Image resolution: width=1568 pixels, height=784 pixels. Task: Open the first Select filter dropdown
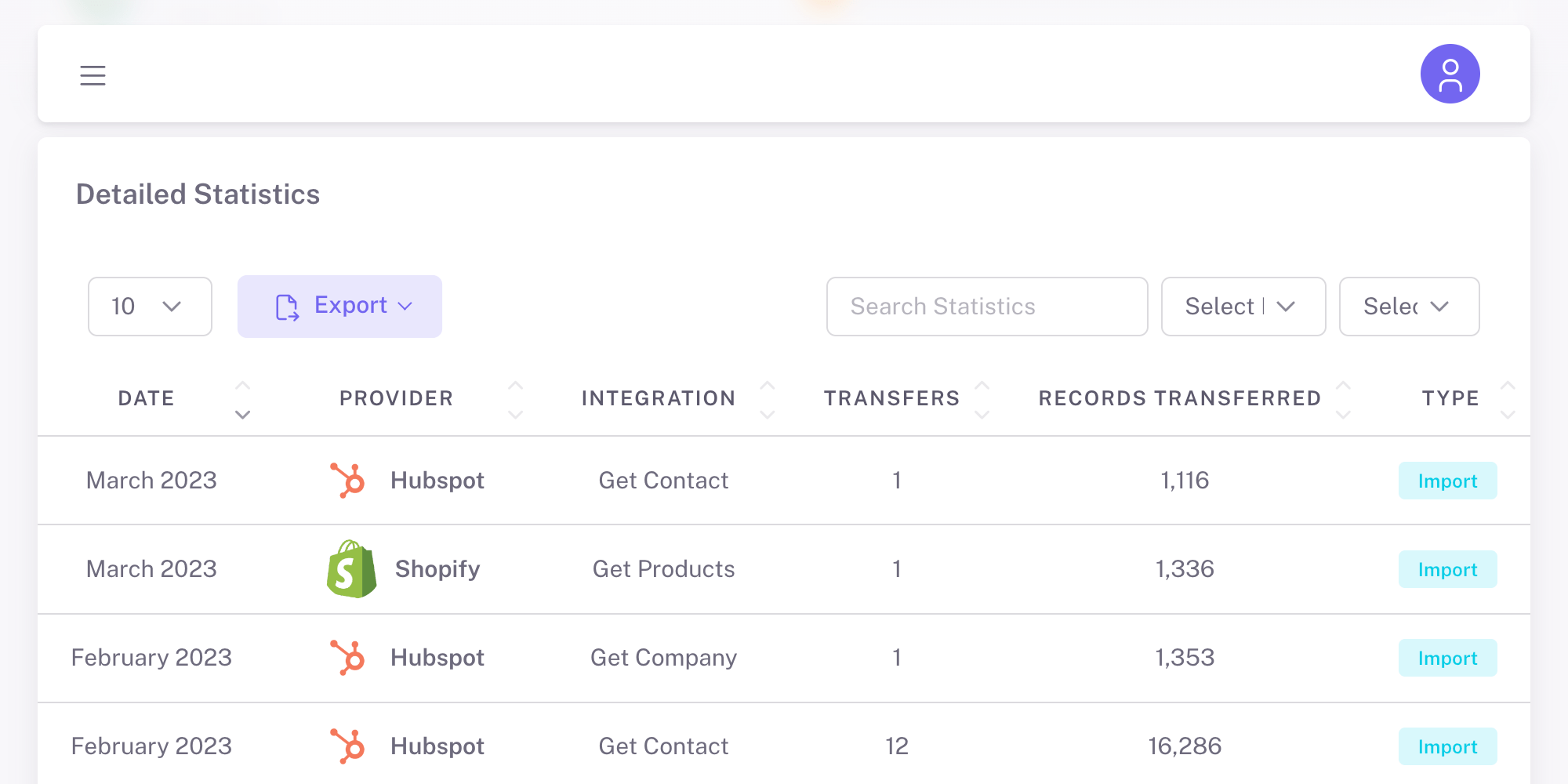[x=1243, y=307]
